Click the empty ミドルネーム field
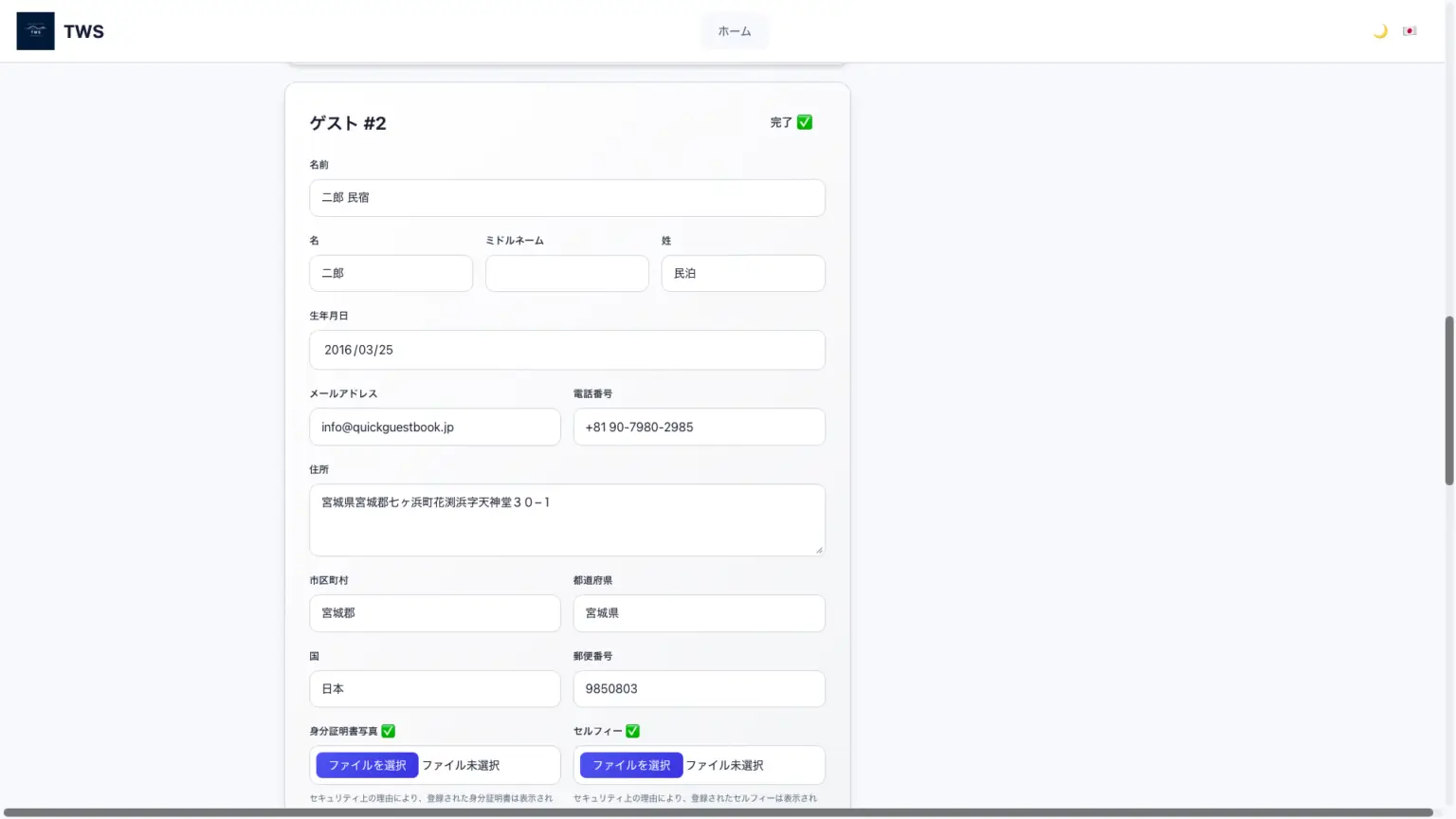This screenshot has height=819, width=1456. pyautogui.click(x=567, y=273)
